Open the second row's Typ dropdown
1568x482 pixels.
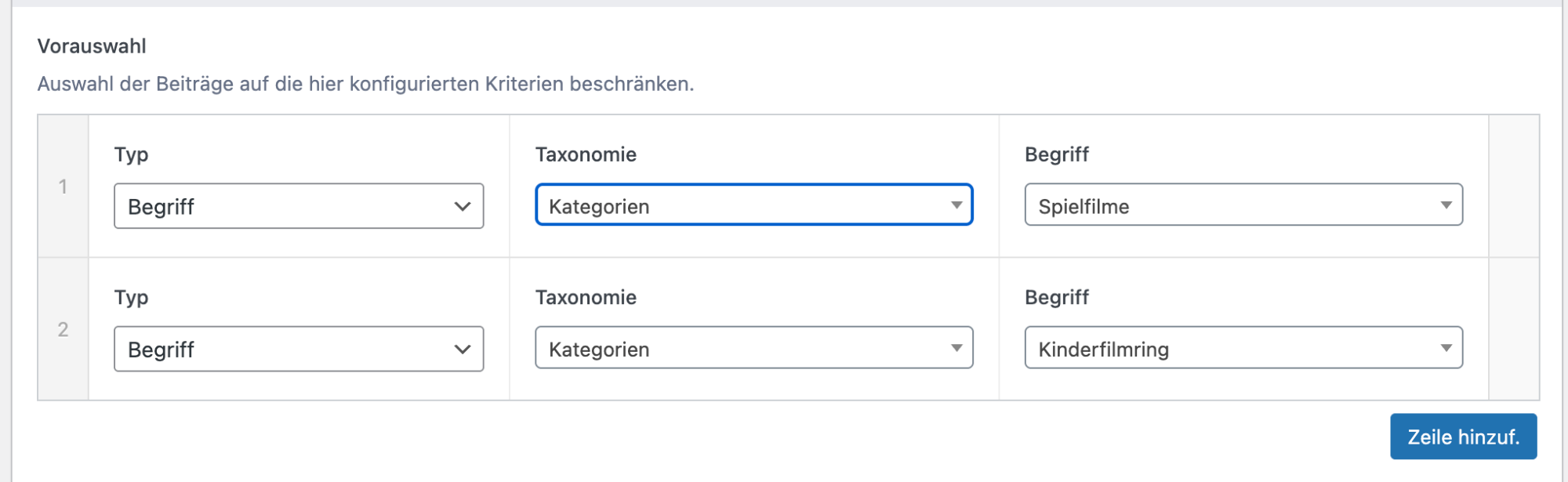click(298, 349)
